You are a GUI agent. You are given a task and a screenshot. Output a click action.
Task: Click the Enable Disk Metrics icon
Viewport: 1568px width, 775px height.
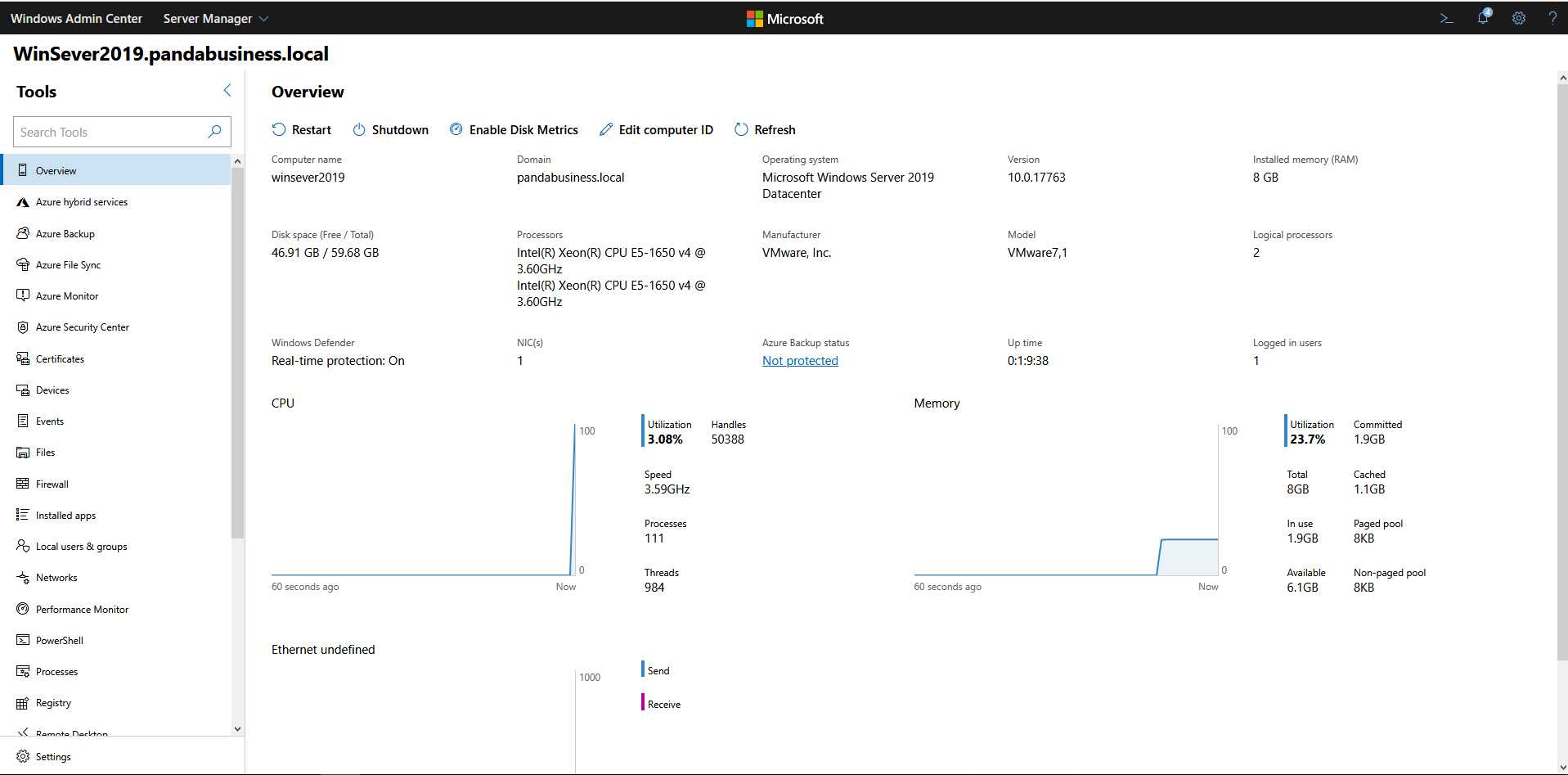(x=456, y=129)
